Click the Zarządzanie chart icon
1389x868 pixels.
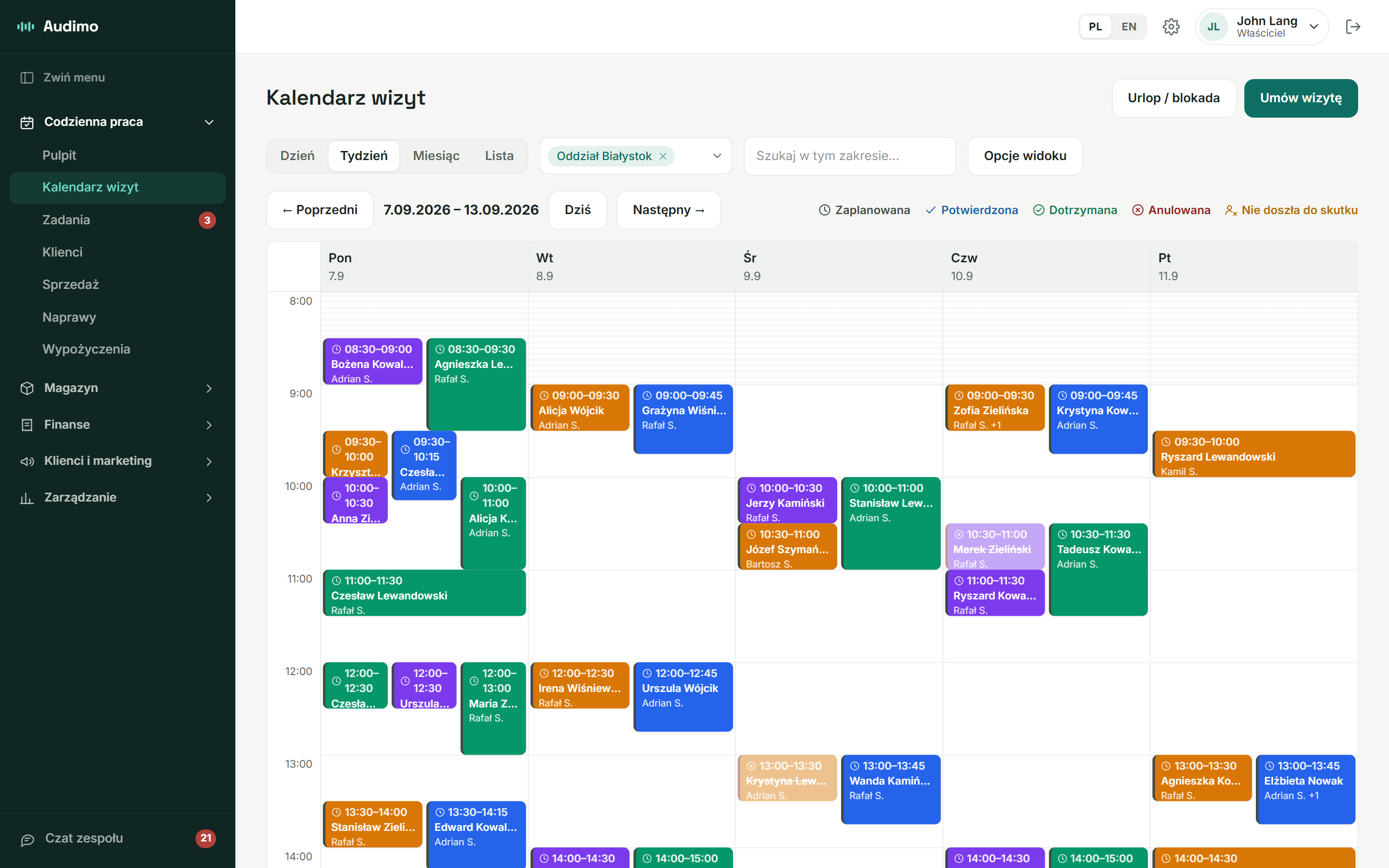(x=27, y=498)
